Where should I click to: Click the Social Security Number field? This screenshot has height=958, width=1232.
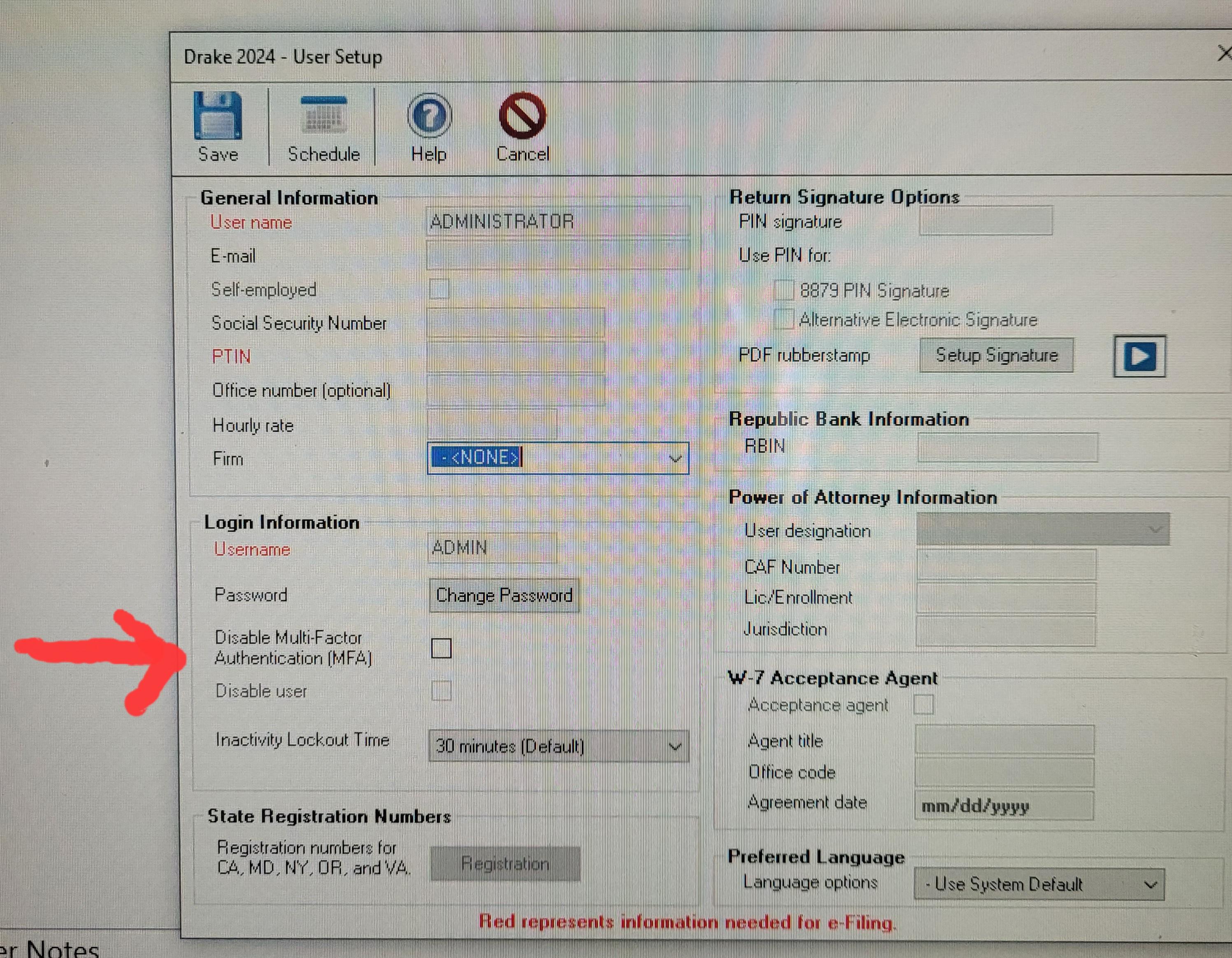516,323
